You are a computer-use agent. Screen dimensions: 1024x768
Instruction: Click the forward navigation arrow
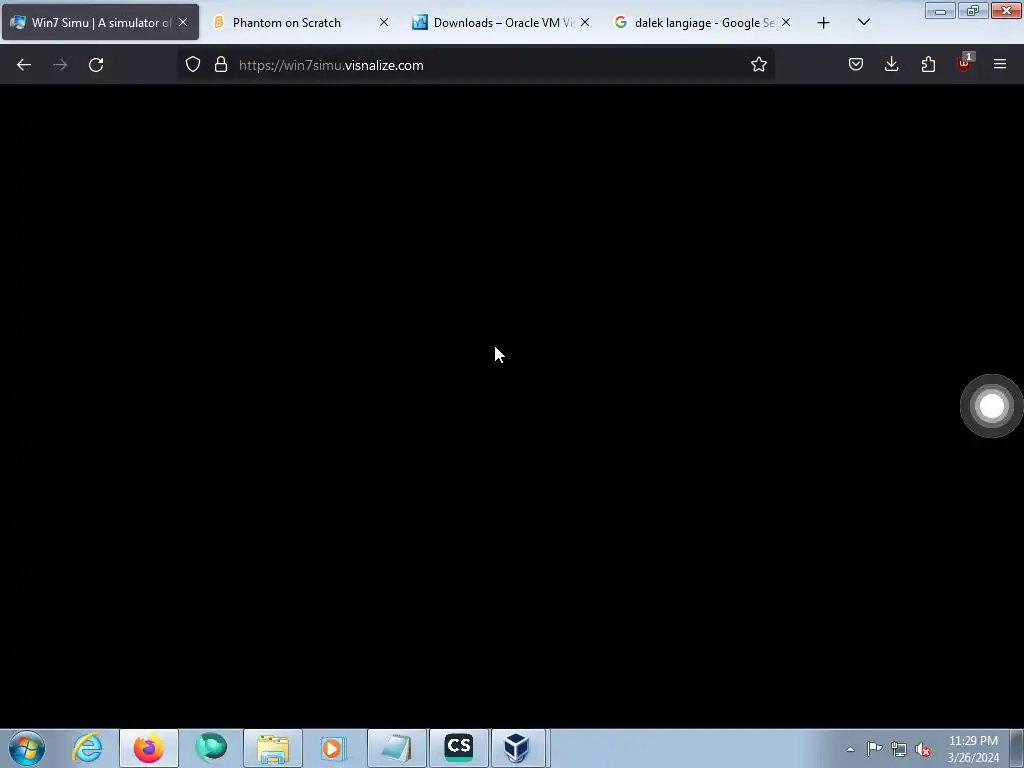[60, 65]
